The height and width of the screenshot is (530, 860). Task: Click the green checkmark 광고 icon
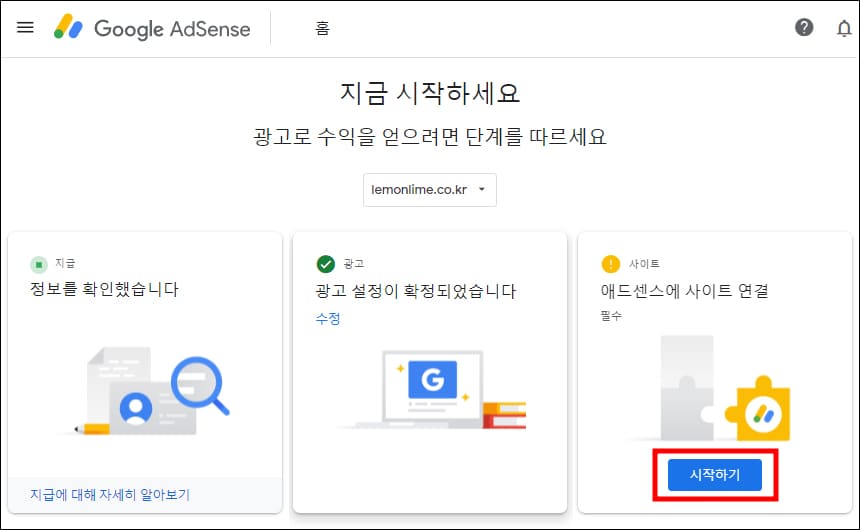pos(326,264)
